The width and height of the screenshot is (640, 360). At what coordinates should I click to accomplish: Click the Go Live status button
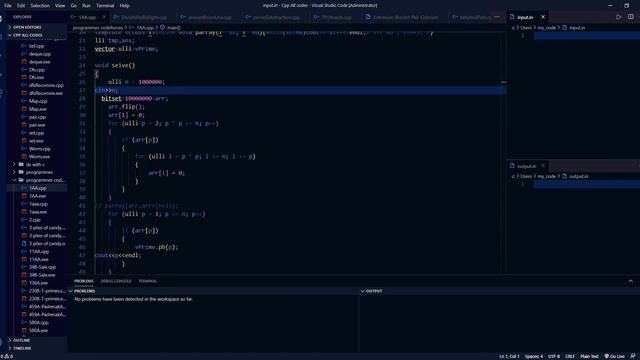615,356
